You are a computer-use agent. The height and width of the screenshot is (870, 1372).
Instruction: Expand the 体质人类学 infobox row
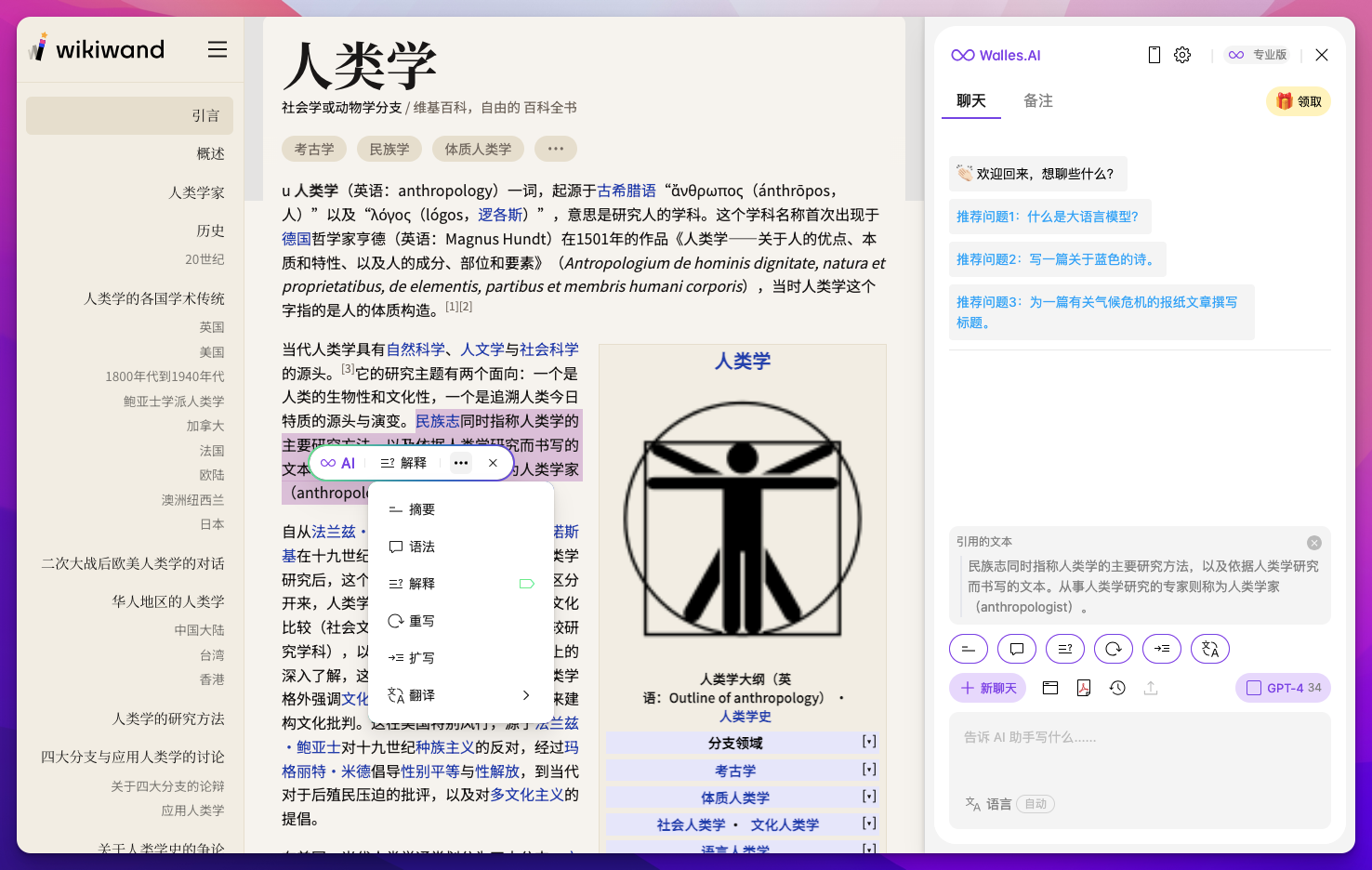[869, 796]
